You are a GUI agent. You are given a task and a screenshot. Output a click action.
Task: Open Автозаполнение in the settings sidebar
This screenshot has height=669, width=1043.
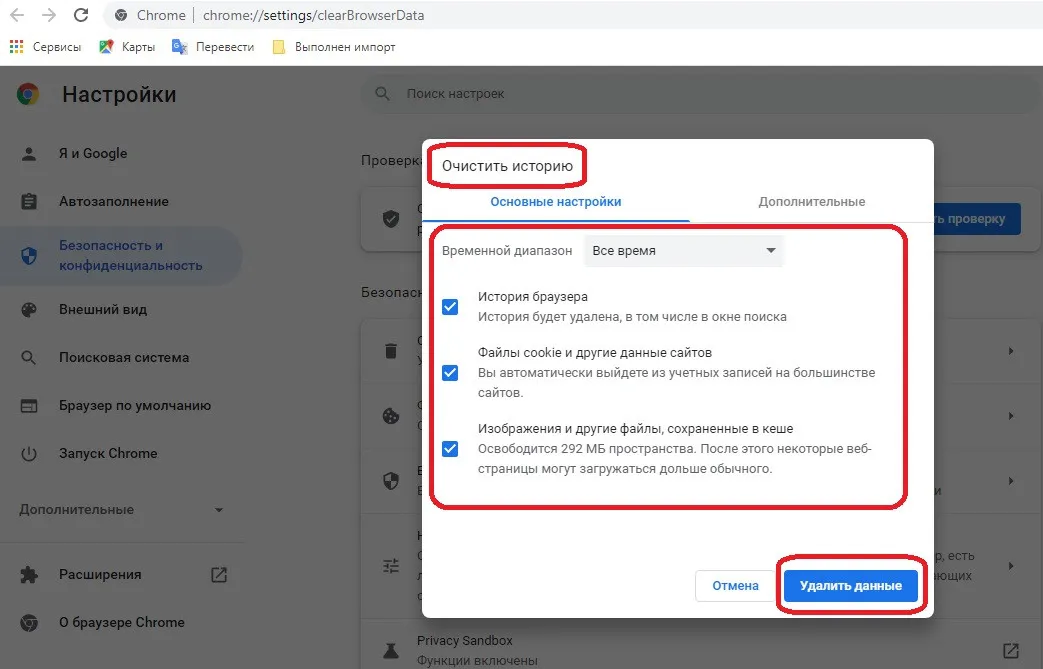[x=113, y=202]
